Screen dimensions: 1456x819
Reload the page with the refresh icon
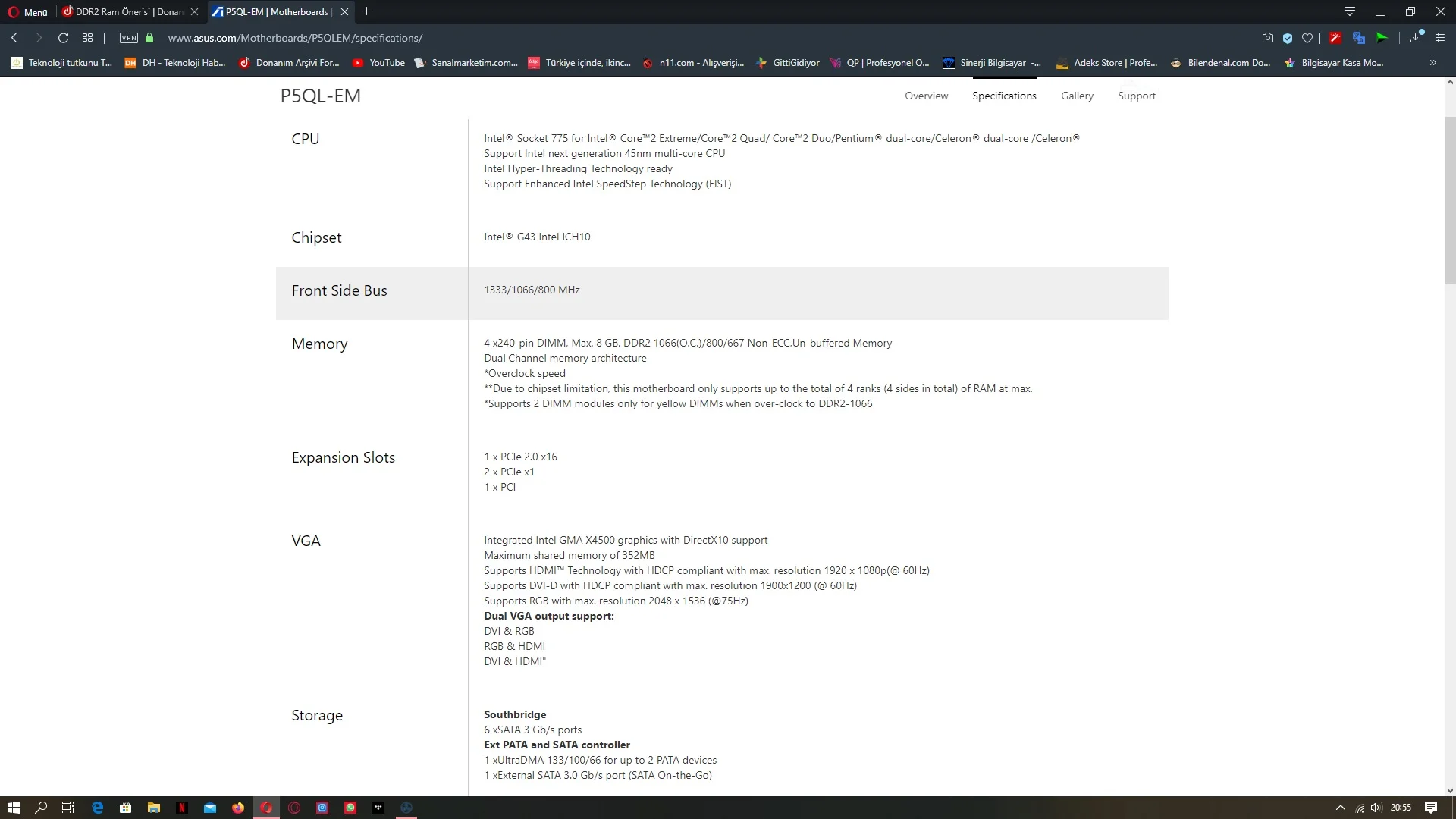64,38
